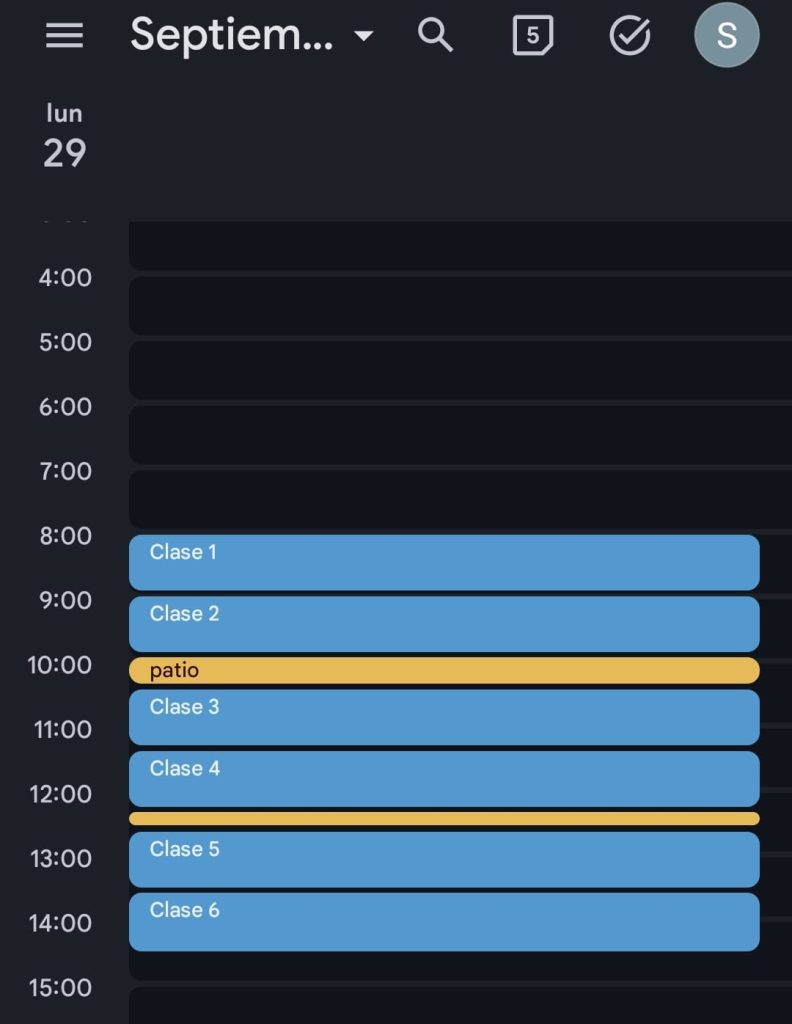Open the untitled yellow event after Clase 4
792x1024 pixels.
click(x=444, y=819)
